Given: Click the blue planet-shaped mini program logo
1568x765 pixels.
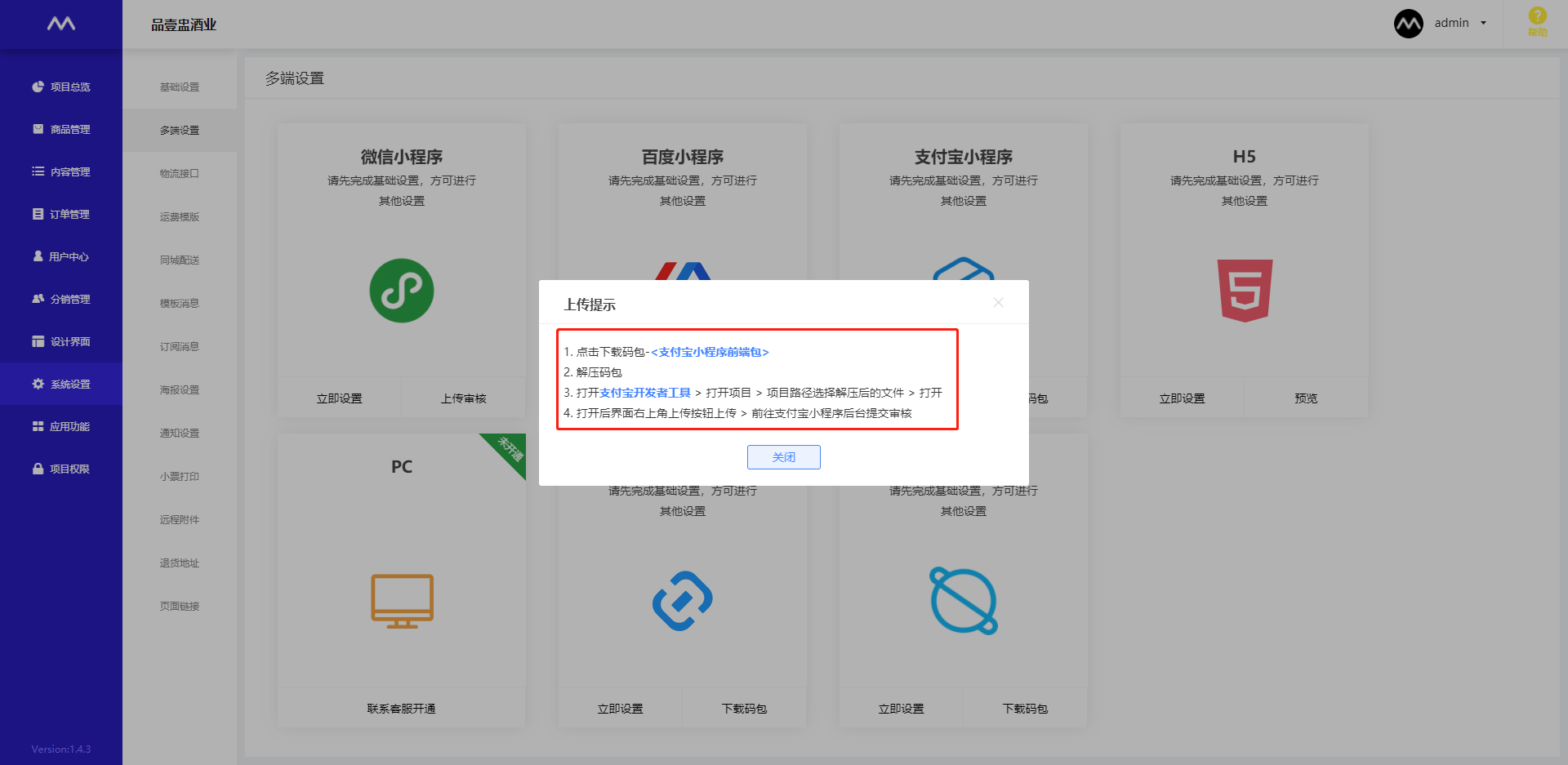Looking at the screenshot, I should pos(964,601).
